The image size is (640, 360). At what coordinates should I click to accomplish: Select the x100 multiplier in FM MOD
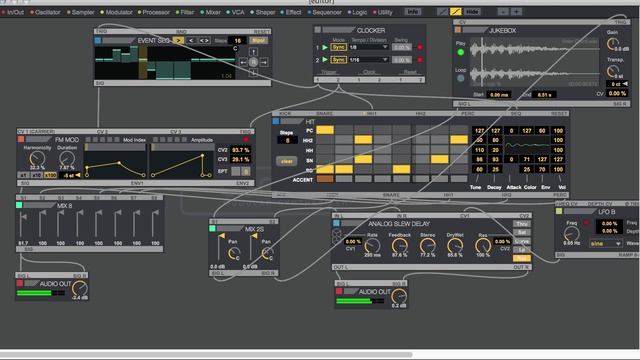50,175
